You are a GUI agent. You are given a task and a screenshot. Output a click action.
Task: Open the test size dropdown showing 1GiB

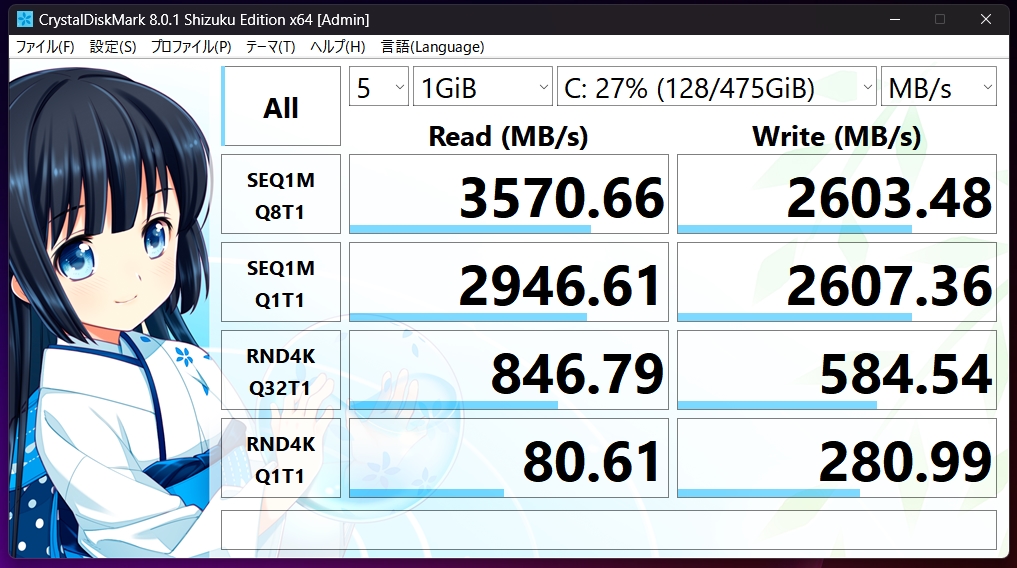coord(483,86)
